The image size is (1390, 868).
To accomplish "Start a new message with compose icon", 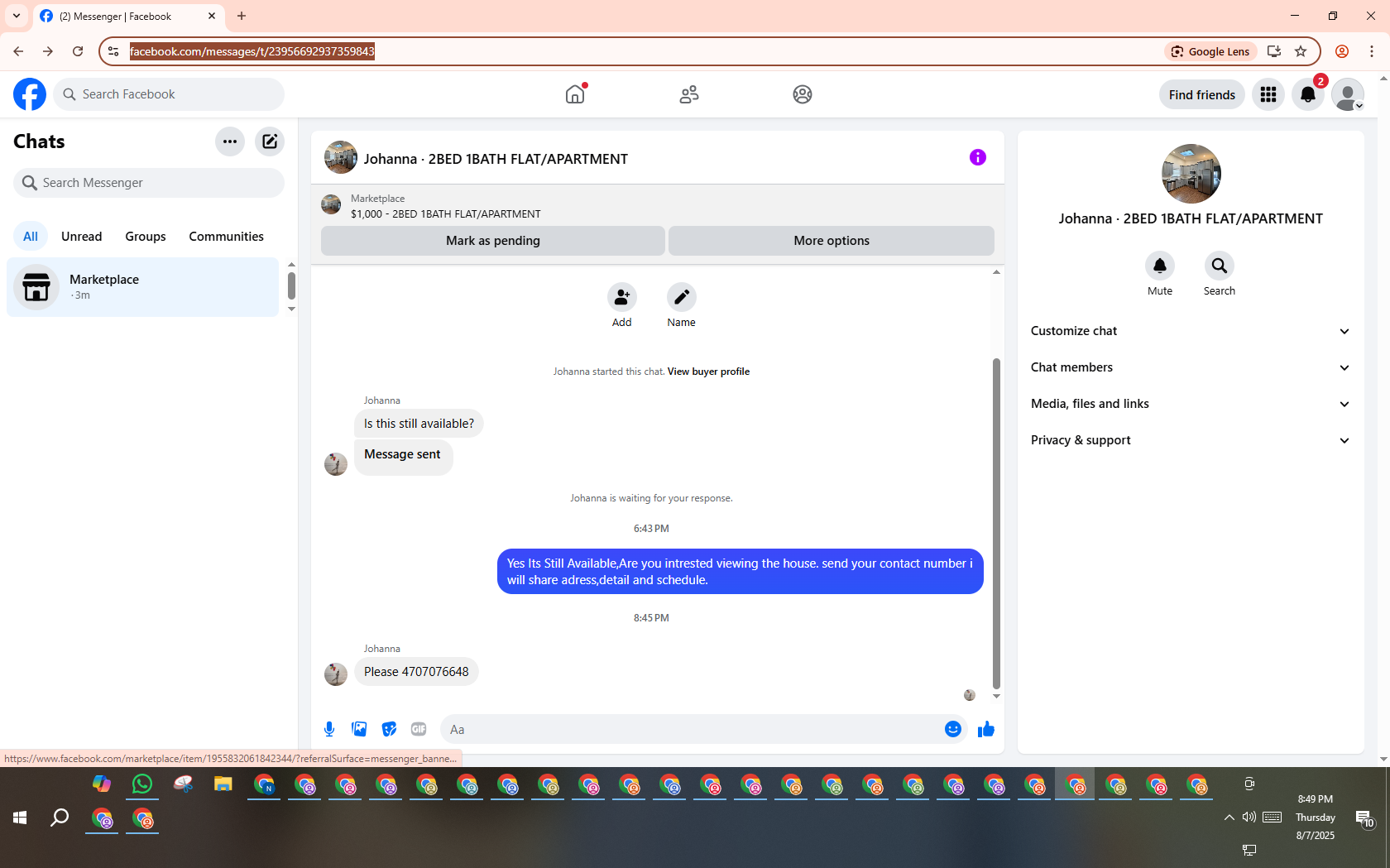I will 270,141.
